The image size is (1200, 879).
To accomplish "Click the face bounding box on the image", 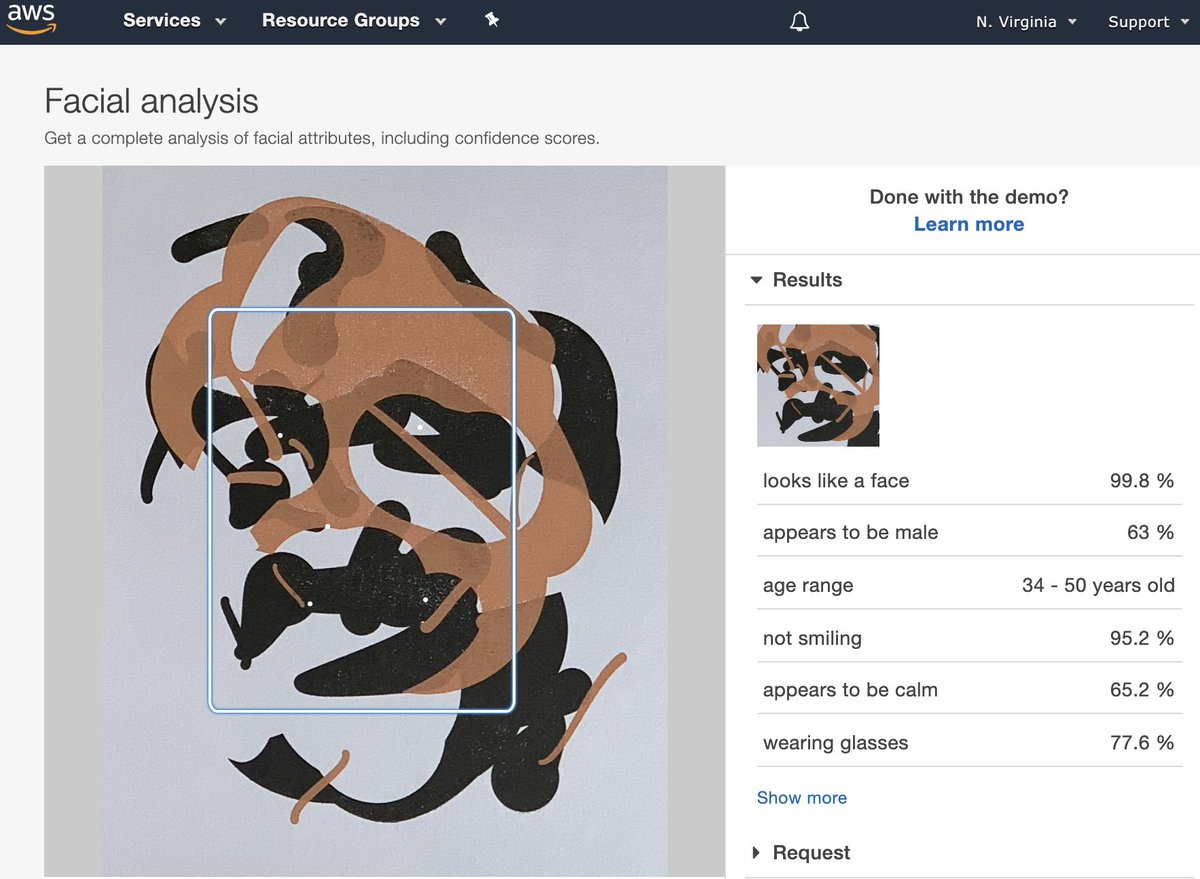I will [x=362, y=510].
